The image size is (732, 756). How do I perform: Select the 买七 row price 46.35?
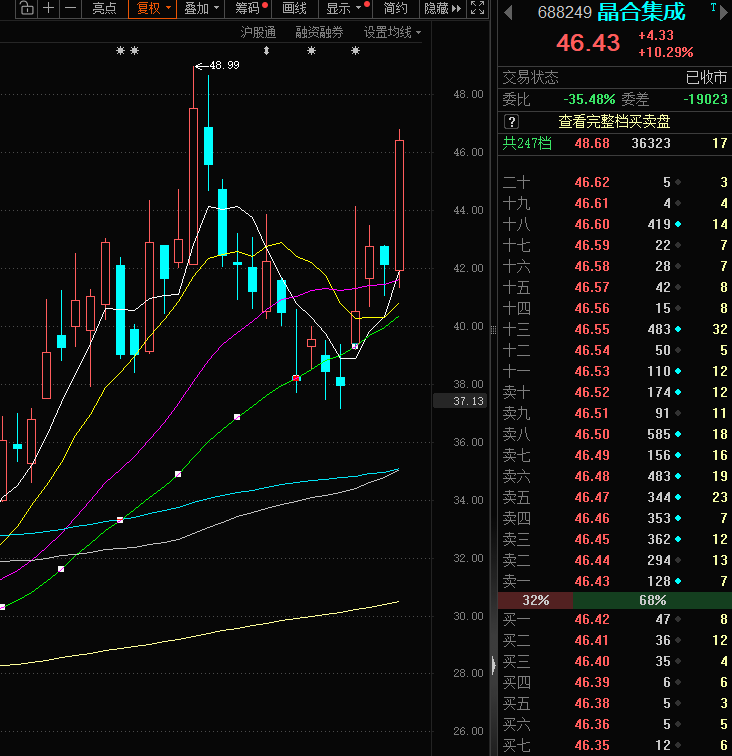(x=592, y=745)
